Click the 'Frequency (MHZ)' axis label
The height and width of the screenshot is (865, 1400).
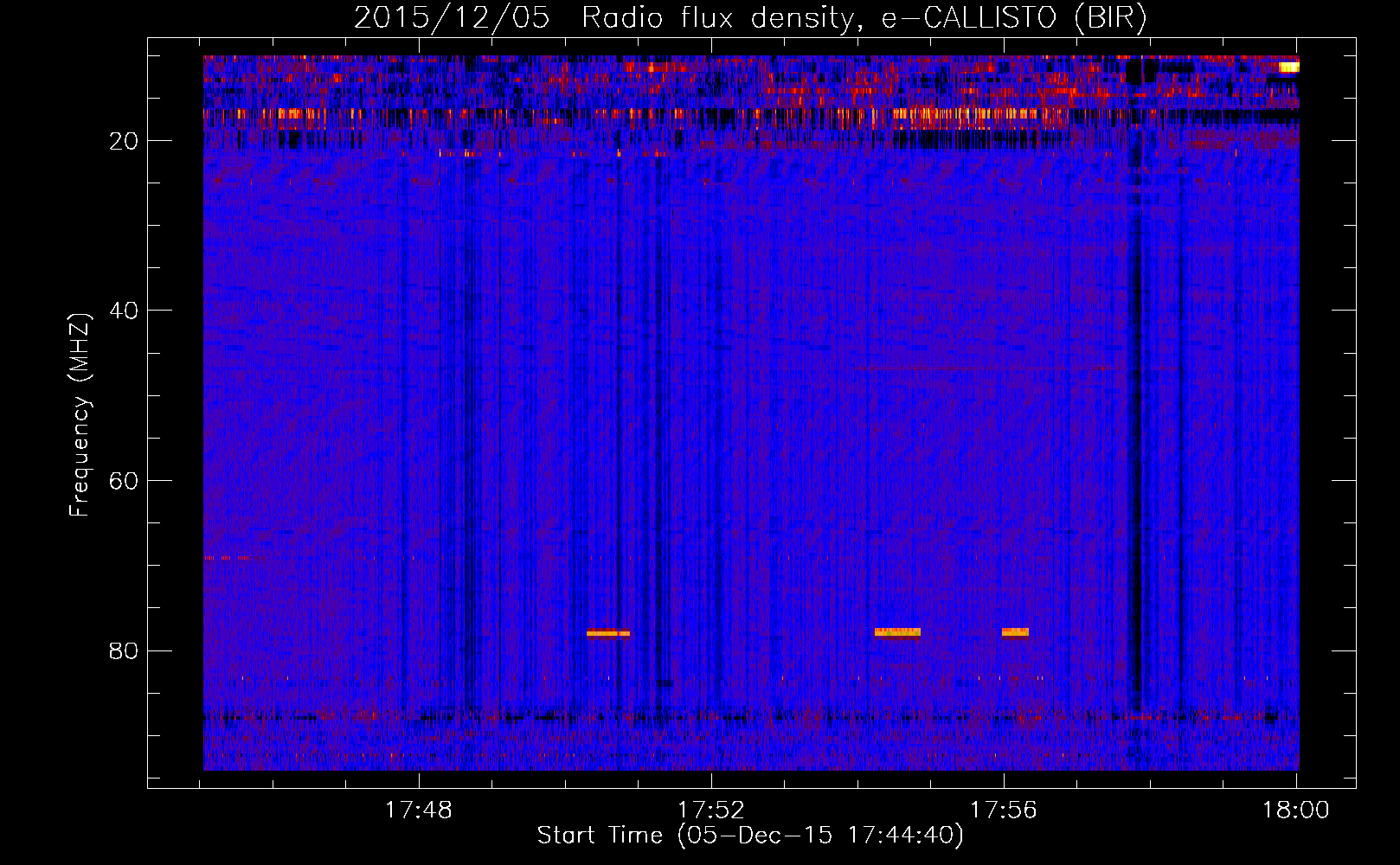tap(80, 414)
